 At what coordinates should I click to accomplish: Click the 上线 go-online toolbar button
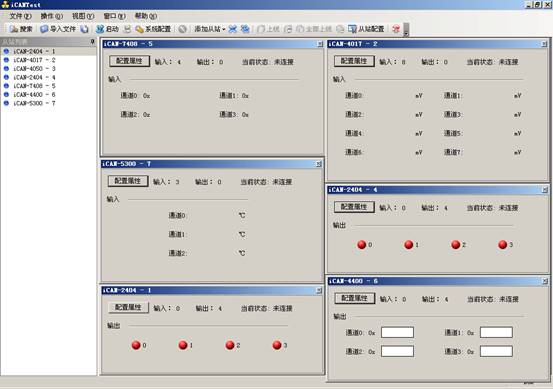[268, 29]
